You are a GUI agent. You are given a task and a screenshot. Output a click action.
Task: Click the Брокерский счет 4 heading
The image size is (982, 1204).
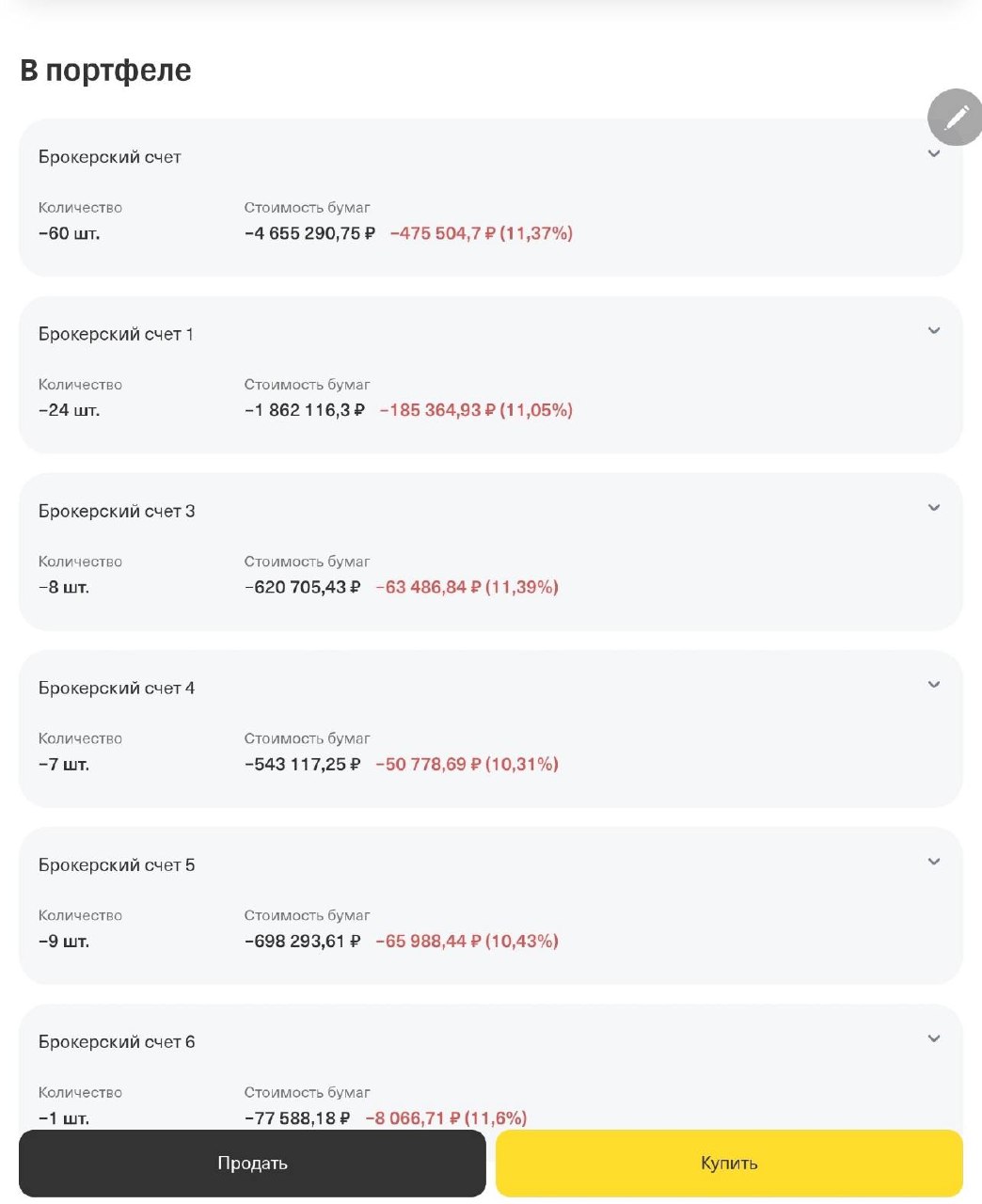tap(117, 688)
